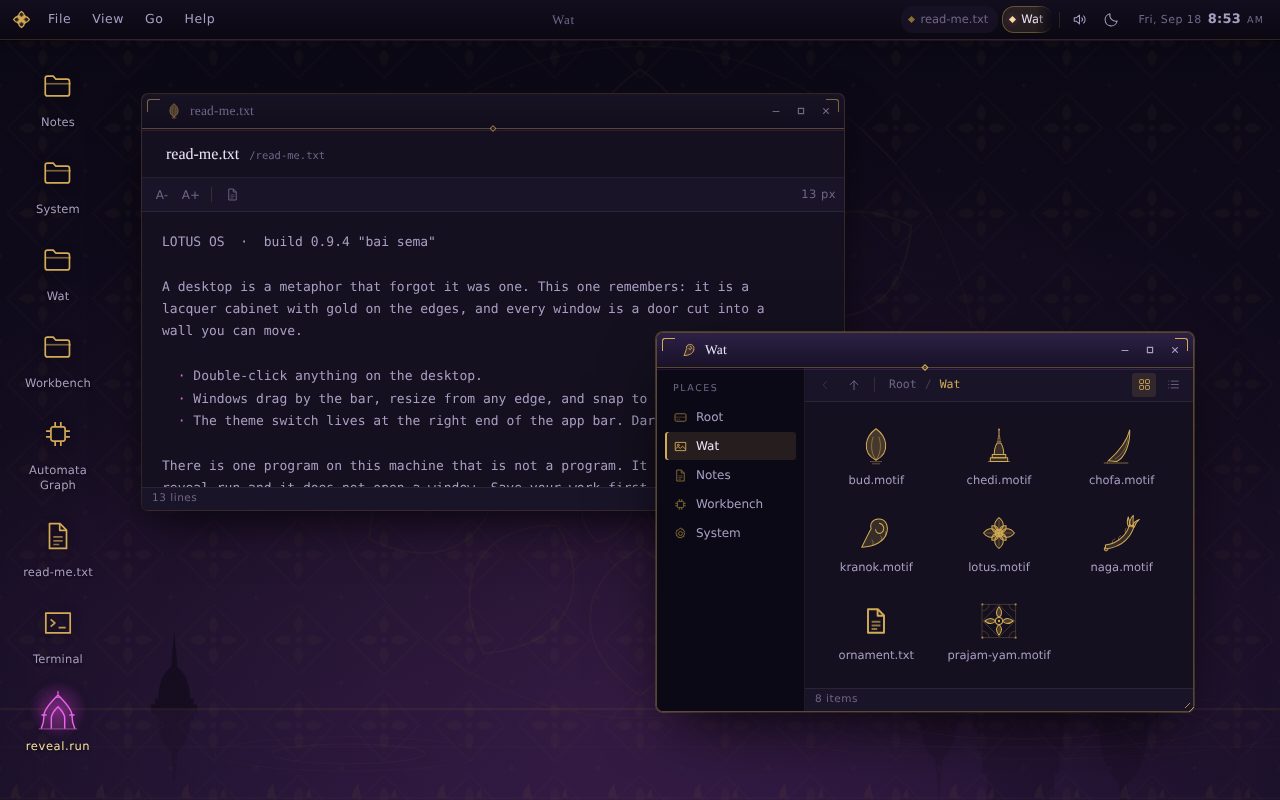Select Notes in the Places sidebar
The image size is (1280, 800).
(x=730, y=475)
